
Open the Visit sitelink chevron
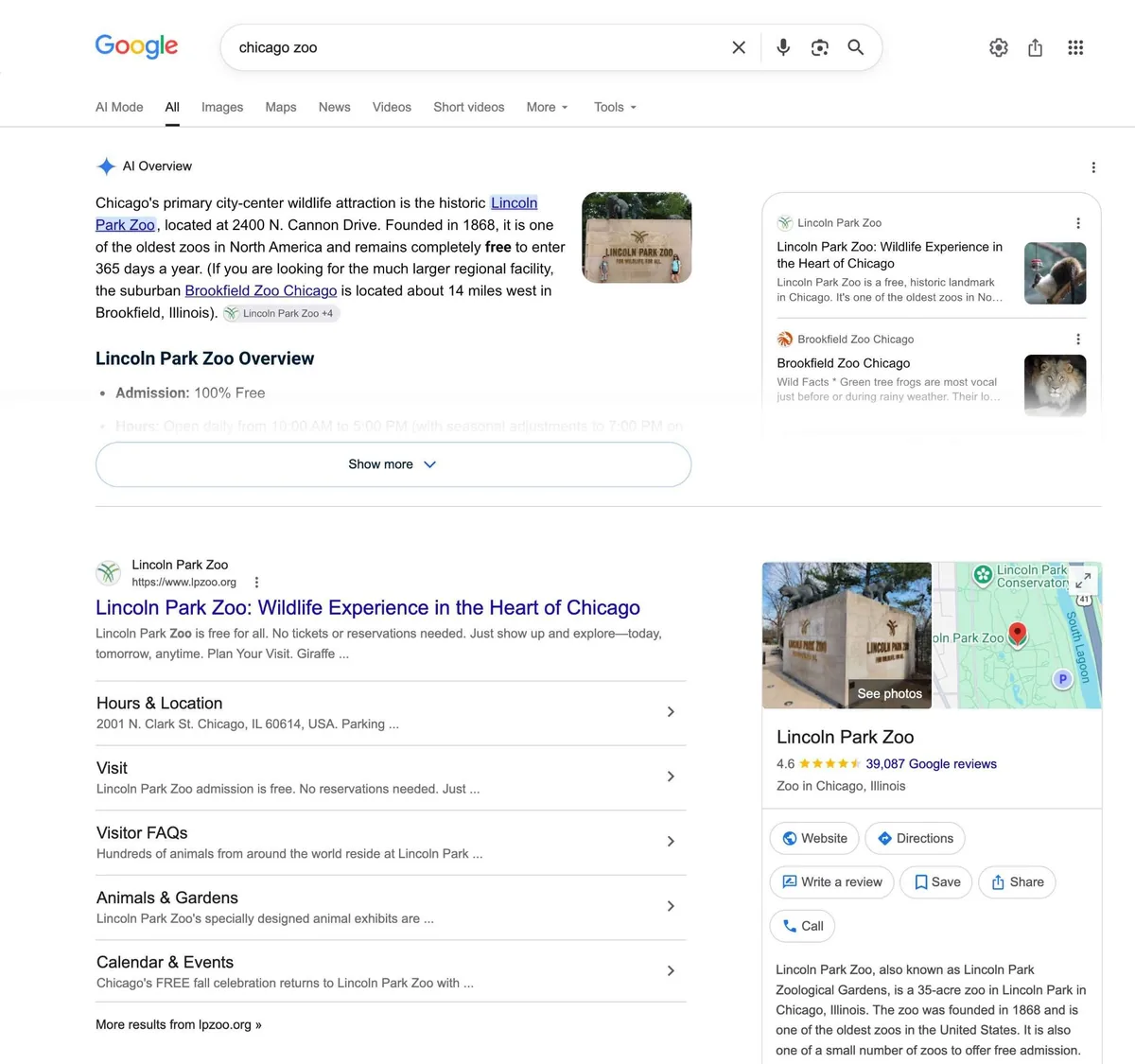click(671, 776)
